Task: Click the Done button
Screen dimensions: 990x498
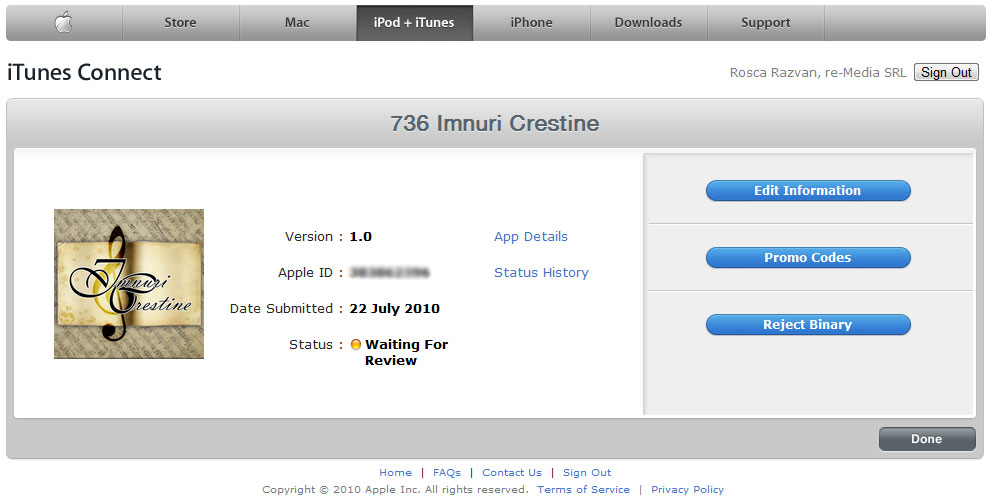Action: pyautogui.click(x=926, y=439)
